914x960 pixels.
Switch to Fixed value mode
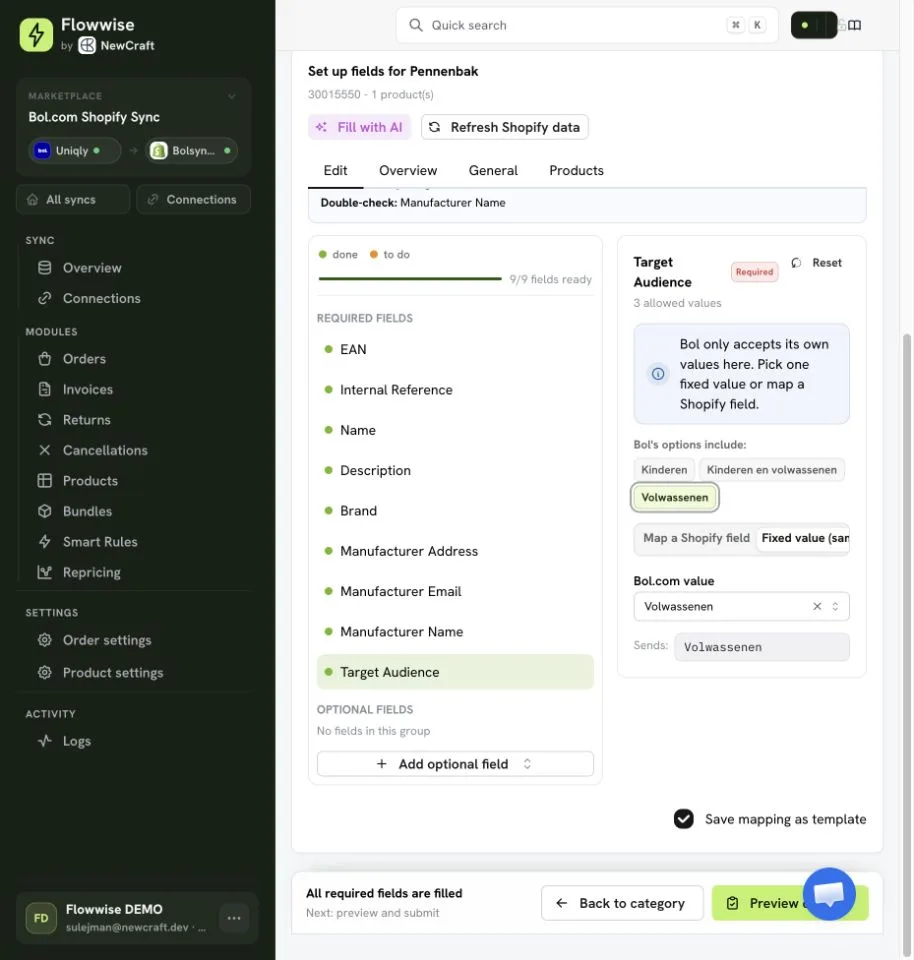click(804, 538)
